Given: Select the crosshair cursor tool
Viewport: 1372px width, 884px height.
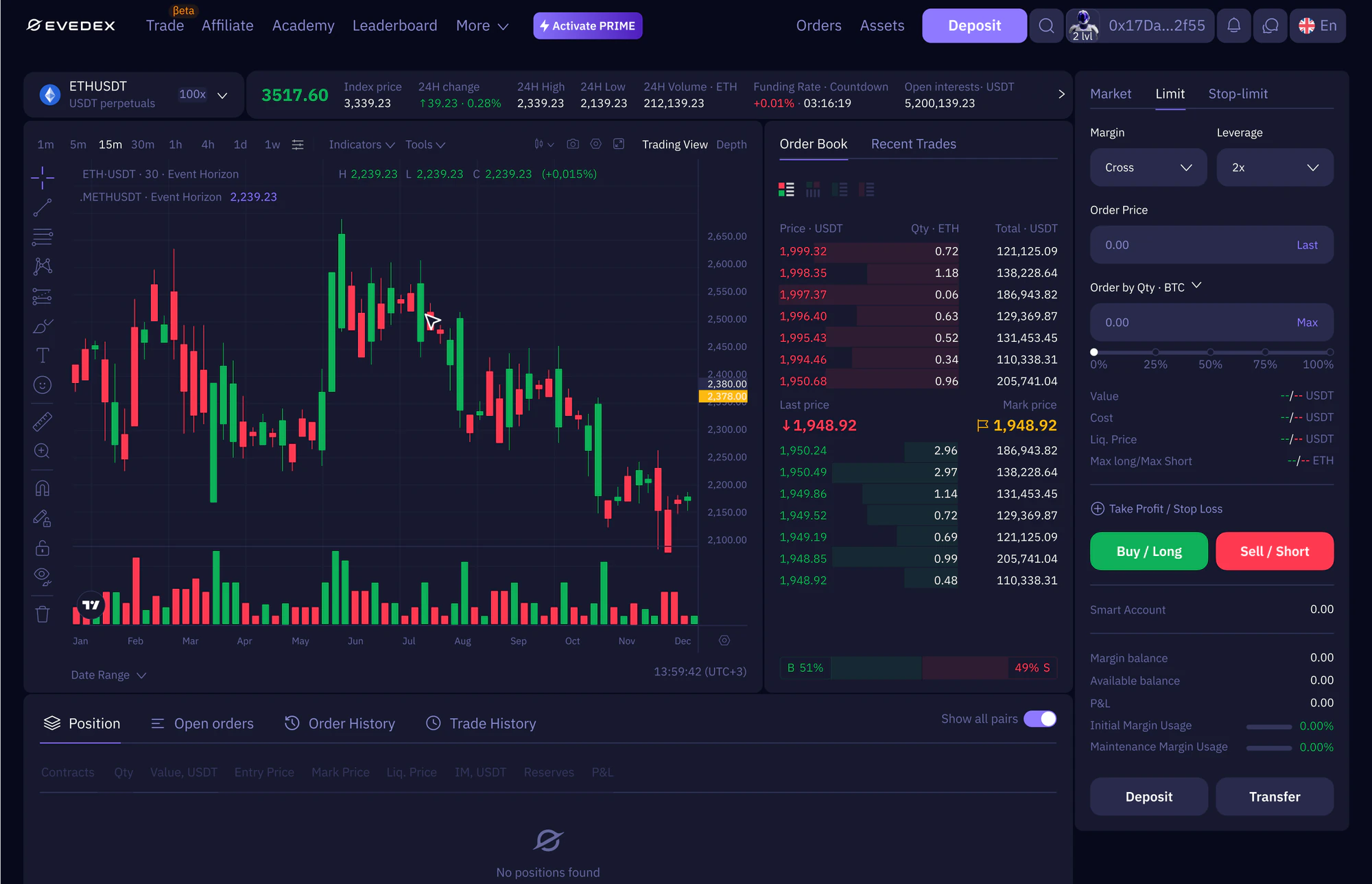Looking at the screenshot, I should coord(43,178).
